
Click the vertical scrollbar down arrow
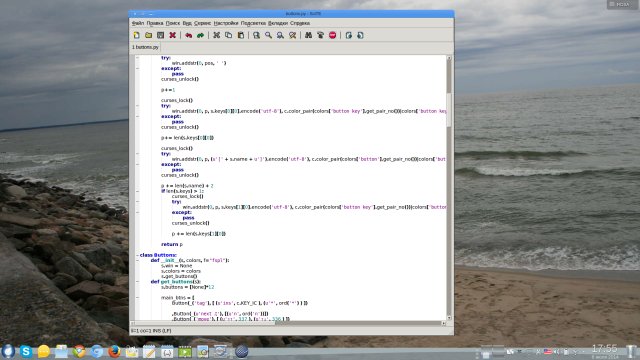pyautogui.click(x=449, y=318)
